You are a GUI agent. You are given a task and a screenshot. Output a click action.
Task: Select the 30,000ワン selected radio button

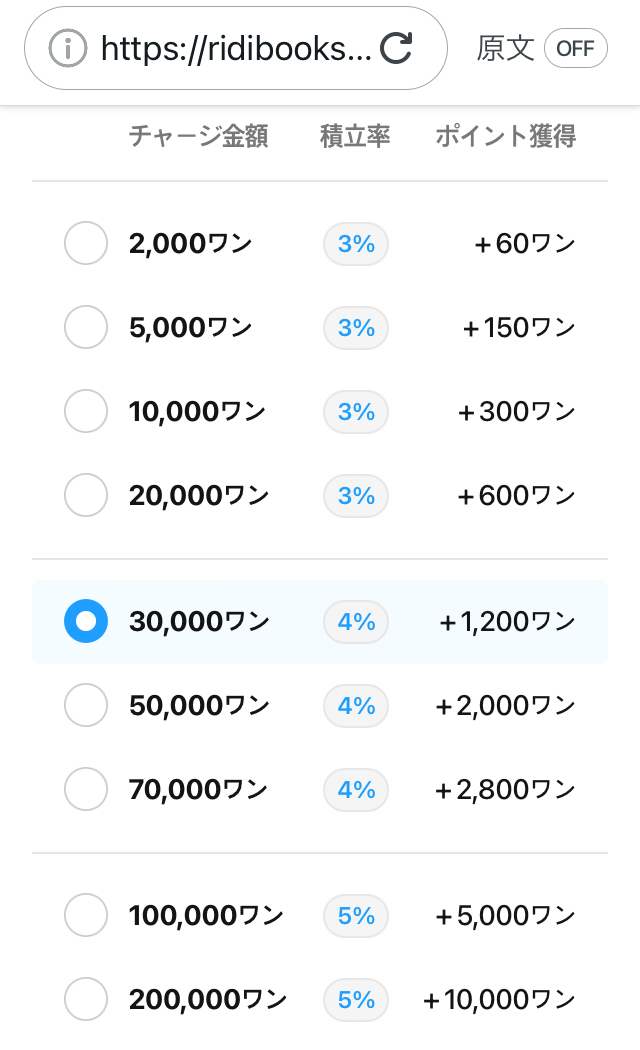pos(86,622)
